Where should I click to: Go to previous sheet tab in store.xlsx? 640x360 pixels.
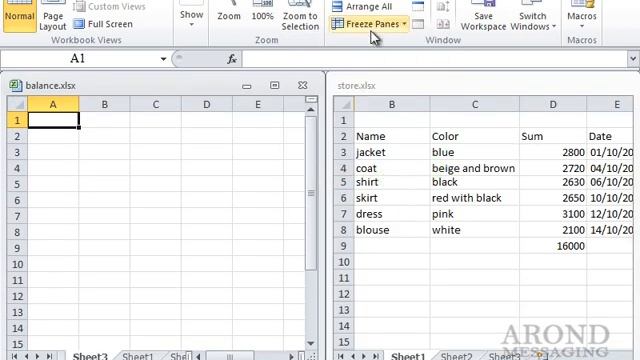(353, 356)
